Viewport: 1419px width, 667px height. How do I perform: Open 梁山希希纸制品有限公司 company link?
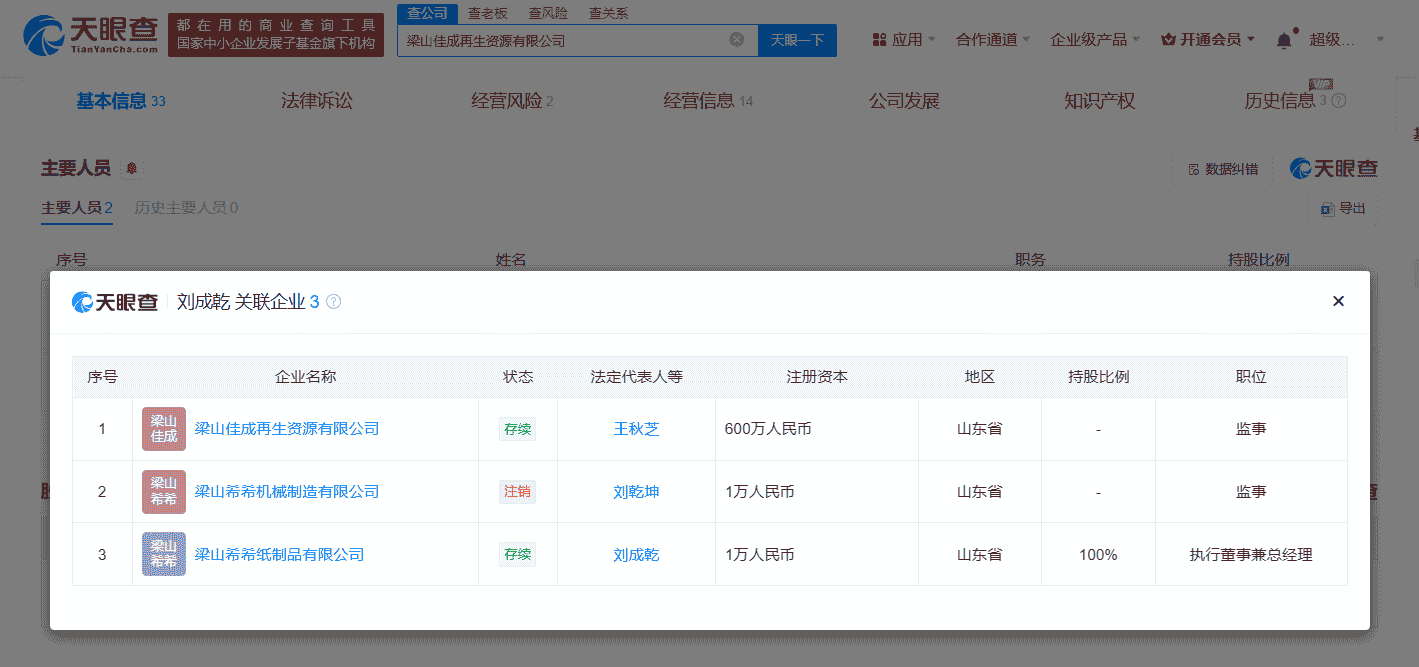[x=278, y=554]
